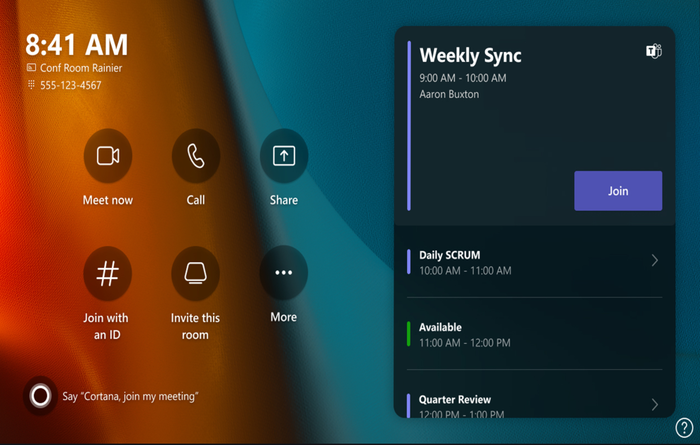The width and height of the screenshot is (700, 445).
Task: Click the 'Cortana, join my meeting' prompt text
Action: (130, 396)
